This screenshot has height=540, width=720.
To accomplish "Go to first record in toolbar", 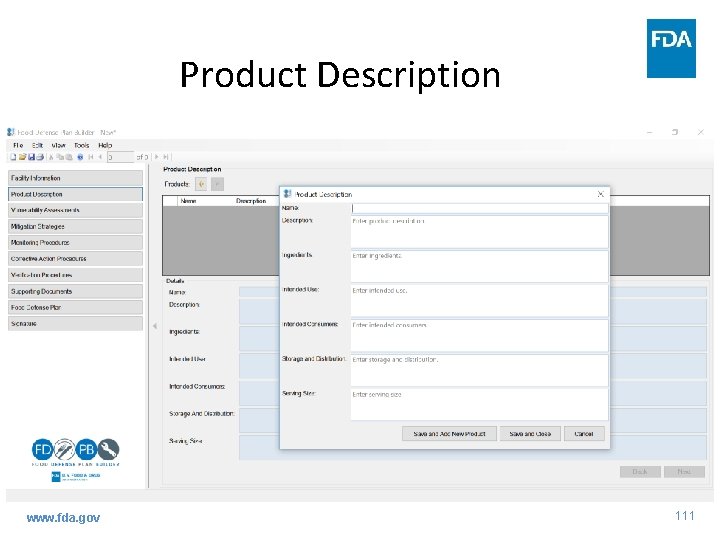I will tap(91, 157).
